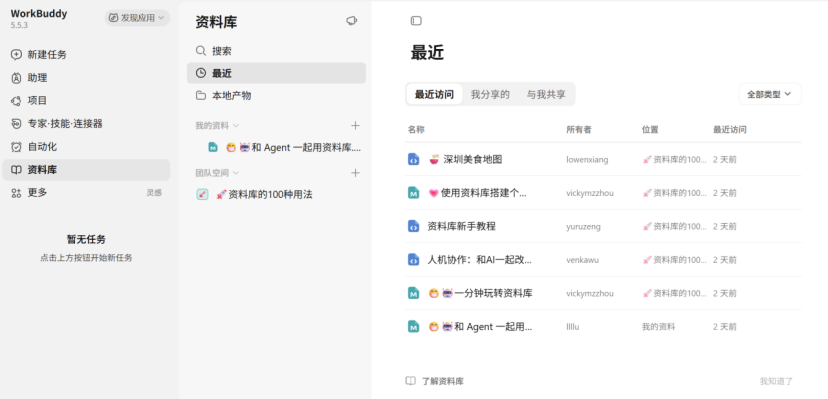The width and height of the screenshot is (828, 399).
Task: Click the location of 深圳美食地图 row
Action: (x=674, y=159)
